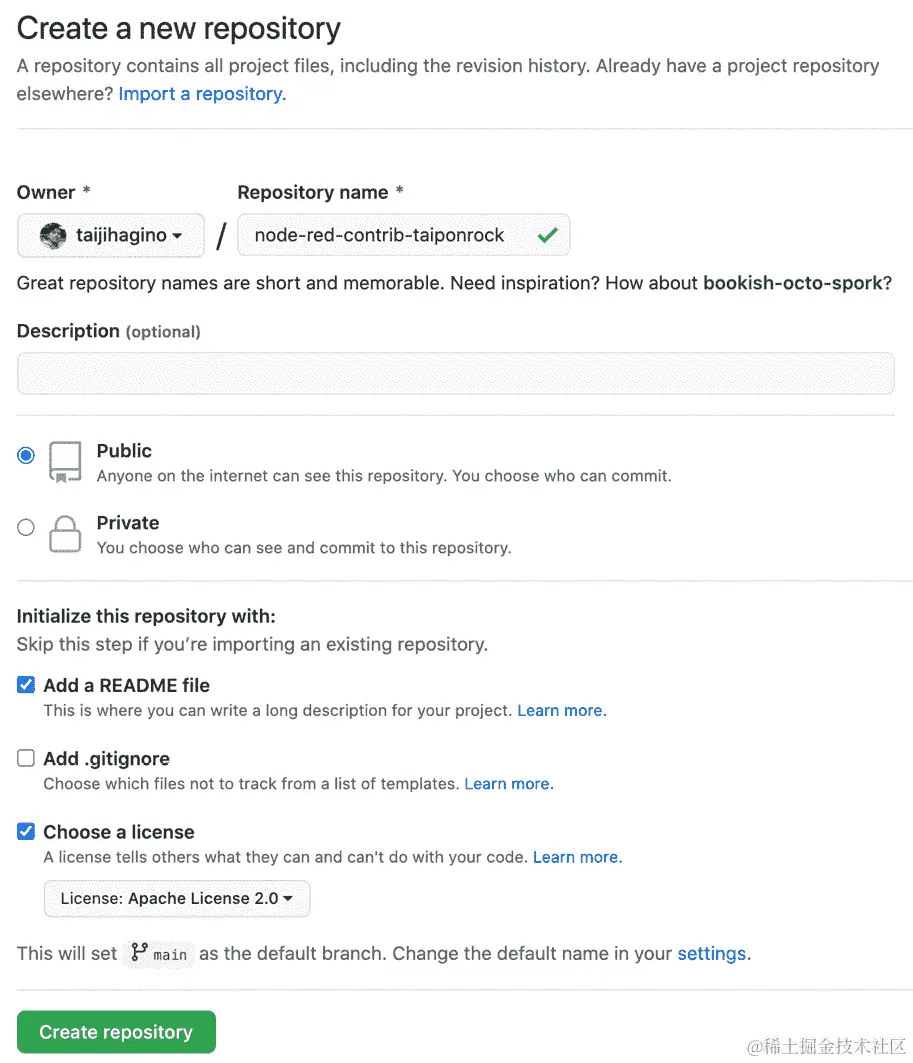Image resolution: width=913 pixels, height=1063 pixels.
Task: Select the Public radio button
Action: [26, 455]
